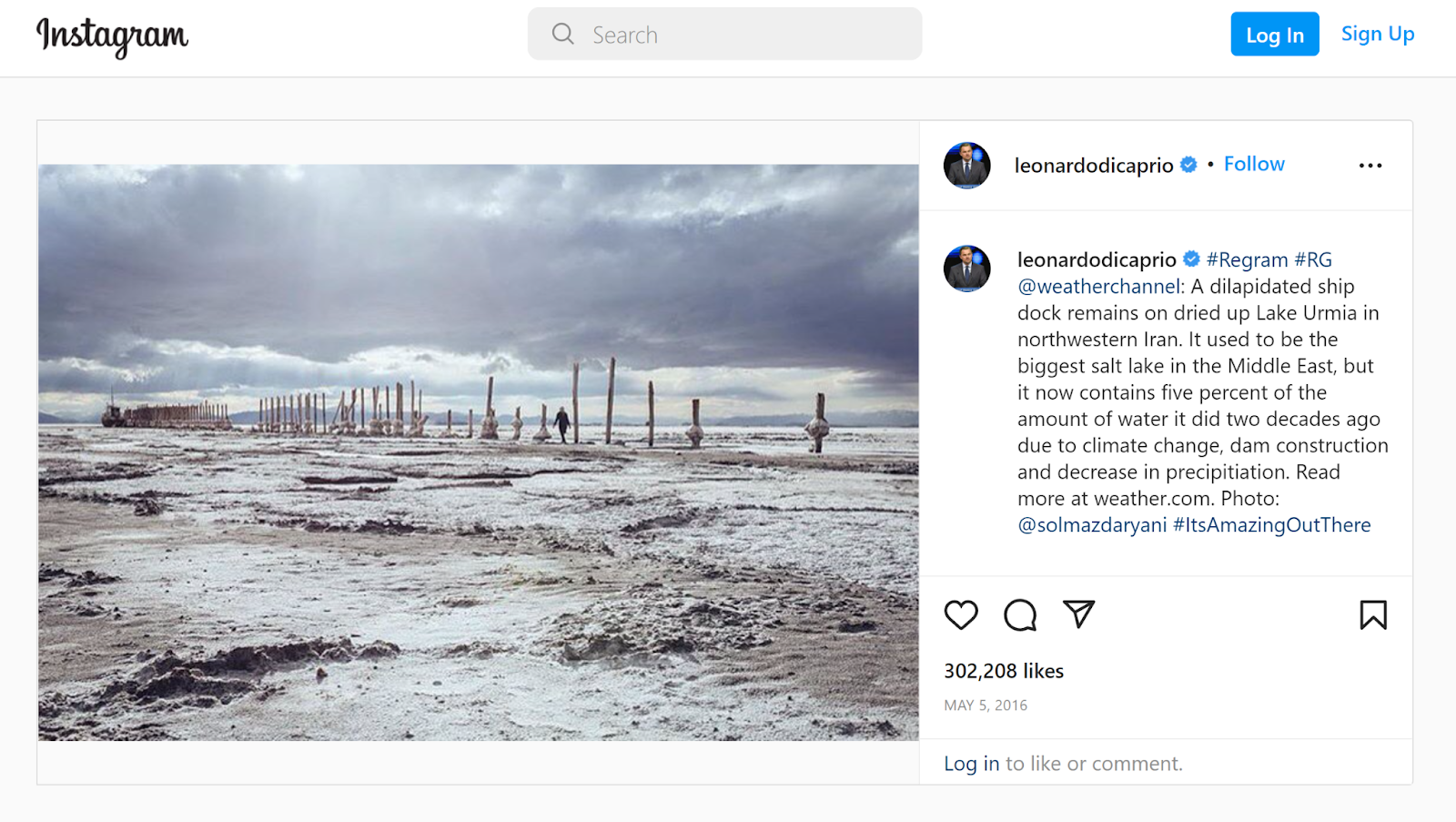Viewport: 1456px width, 822px height.
Task: Click the Lake Urmia post photo
Action: coord(478,452)
